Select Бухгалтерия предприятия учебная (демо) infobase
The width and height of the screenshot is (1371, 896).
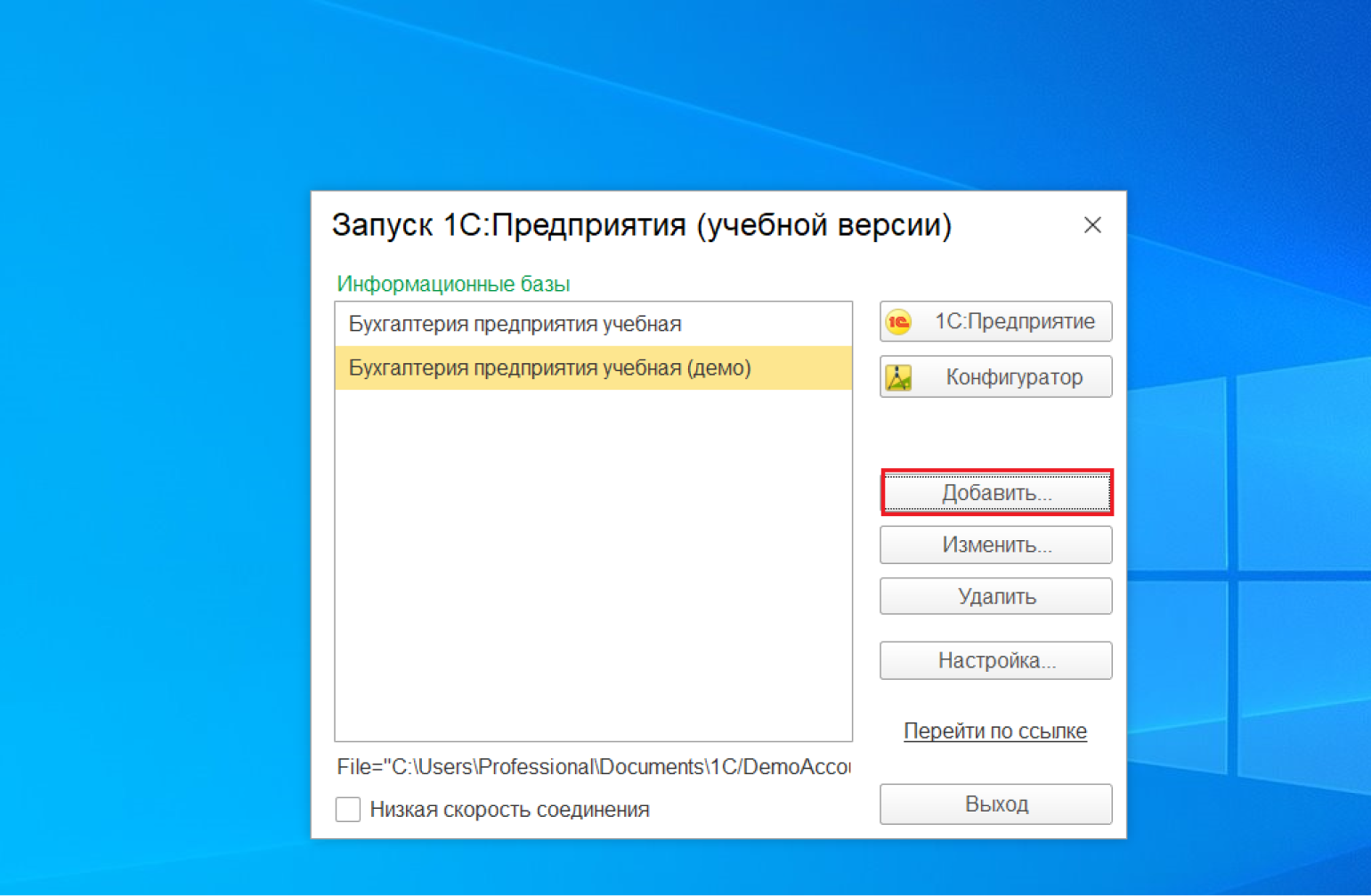593,367
